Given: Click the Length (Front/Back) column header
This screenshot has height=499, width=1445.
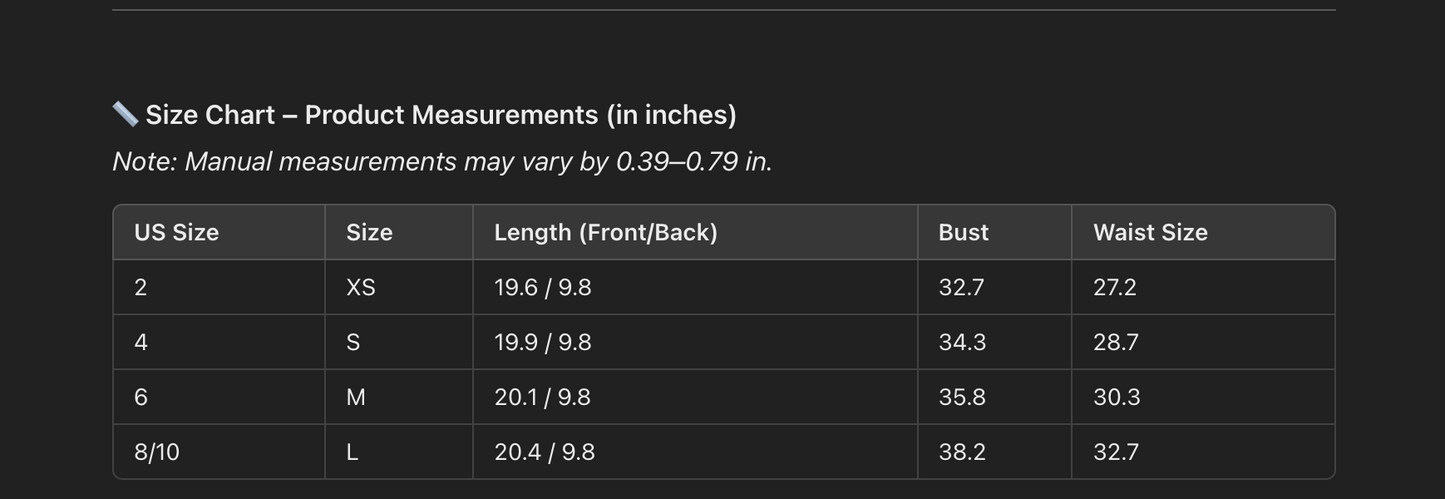Looking at the screenshot, I should (x=695, y=232).
